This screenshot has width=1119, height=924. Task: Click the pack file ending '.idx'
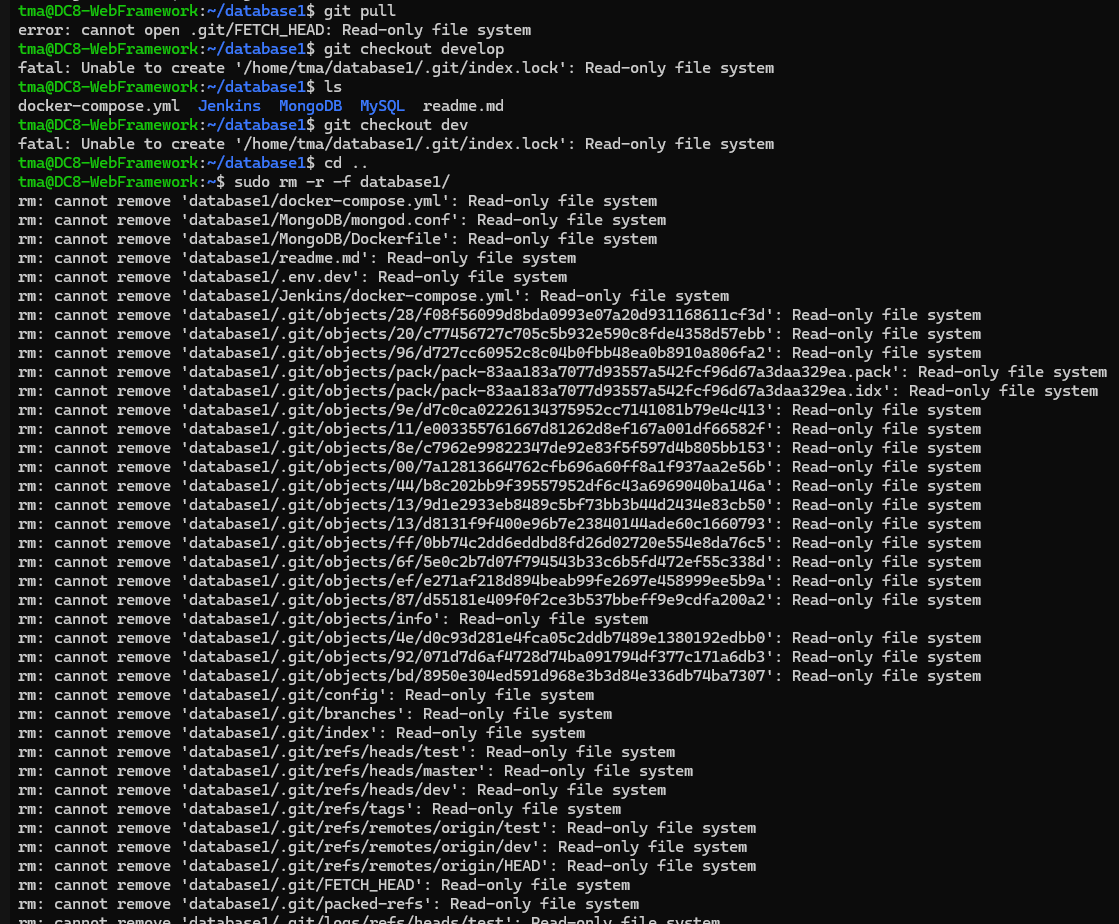pos(535,391)
